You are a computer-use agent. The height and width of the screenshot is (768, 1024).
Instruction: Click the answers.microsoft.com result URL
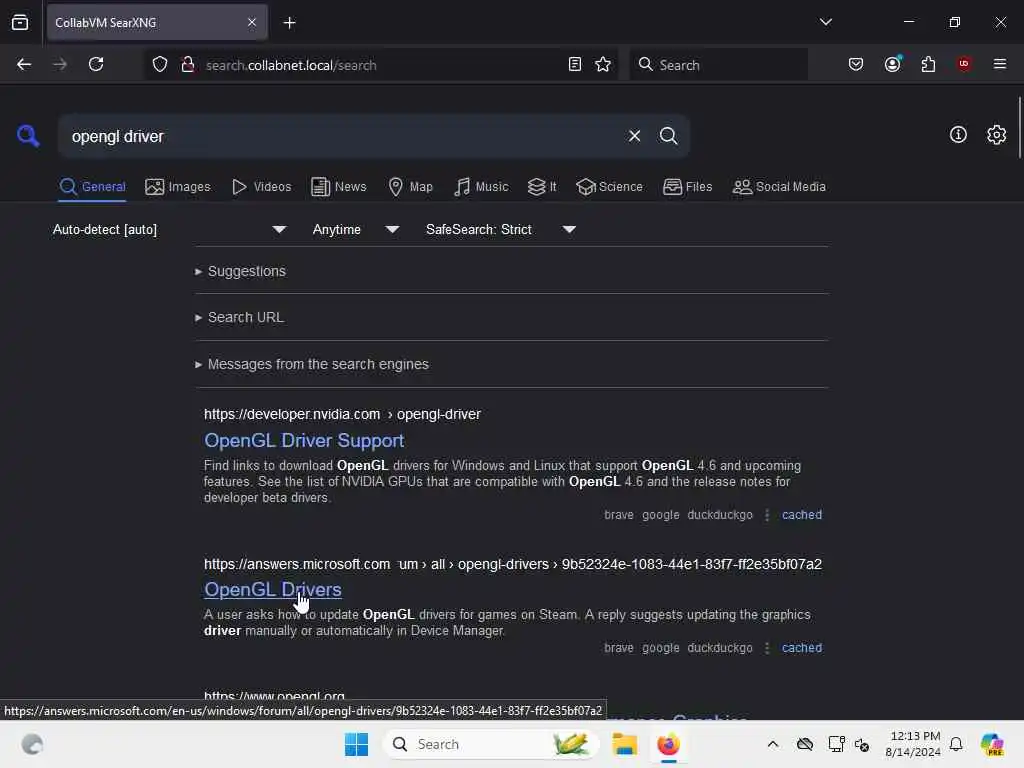pos(513,564)
